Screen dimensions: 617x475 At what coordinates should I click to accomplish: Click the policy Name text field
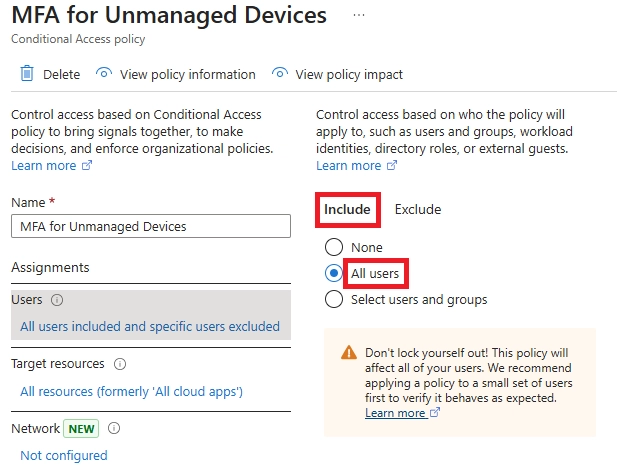coord(150,226)
